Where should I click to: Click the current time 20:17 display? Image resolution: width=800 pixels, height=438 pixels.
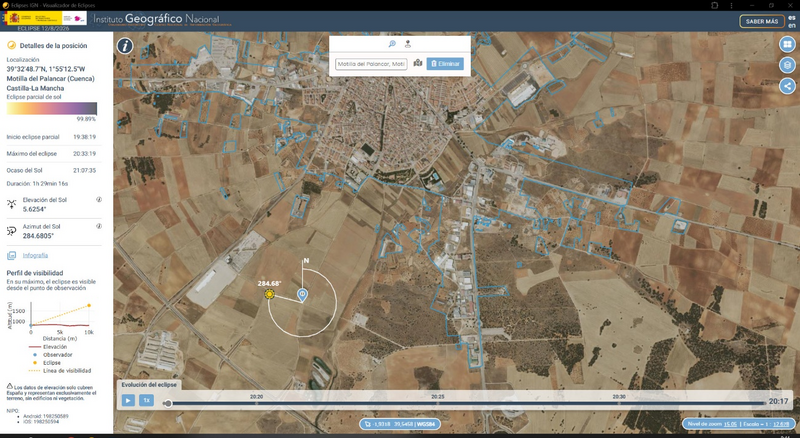(779, 401)
